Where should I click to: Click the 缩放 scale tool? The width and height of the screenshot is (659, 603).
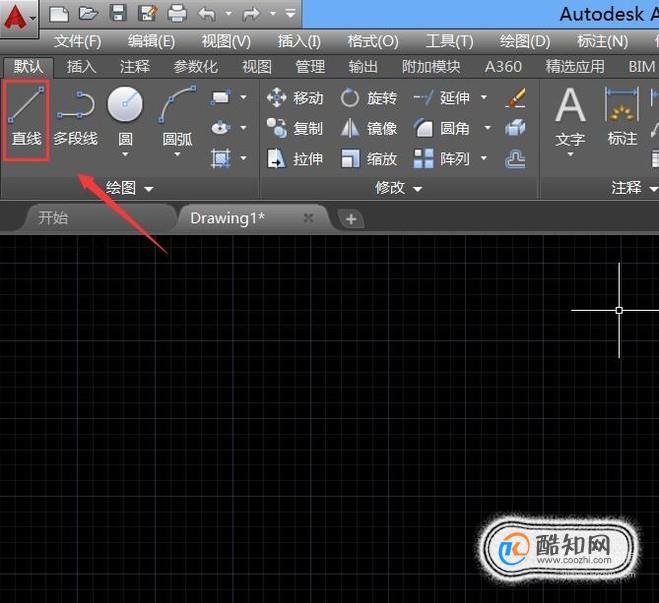coord(369,159)
